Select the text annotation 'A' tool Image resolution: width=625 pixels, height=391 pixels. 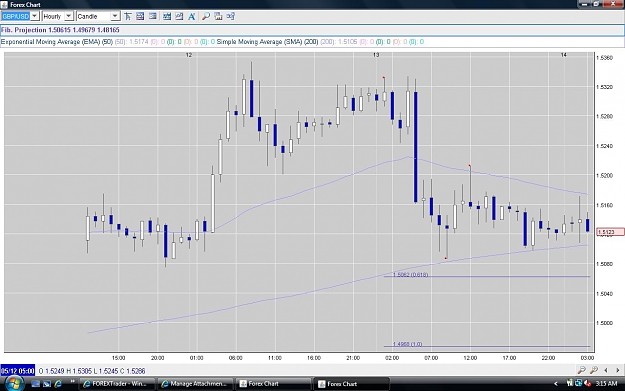tap(191, 16)
